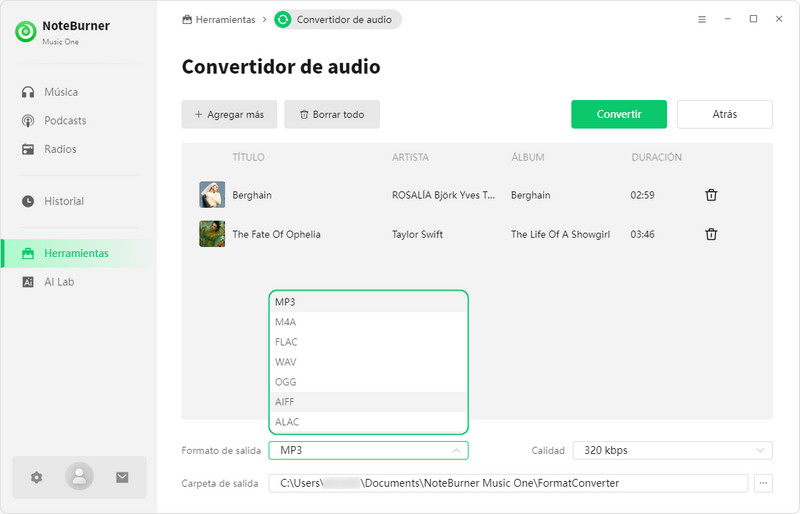Image resolution: width=800 pixels, height=514 pixels.
Task: Click the mail envelope icon
Action: click(122, 477)
